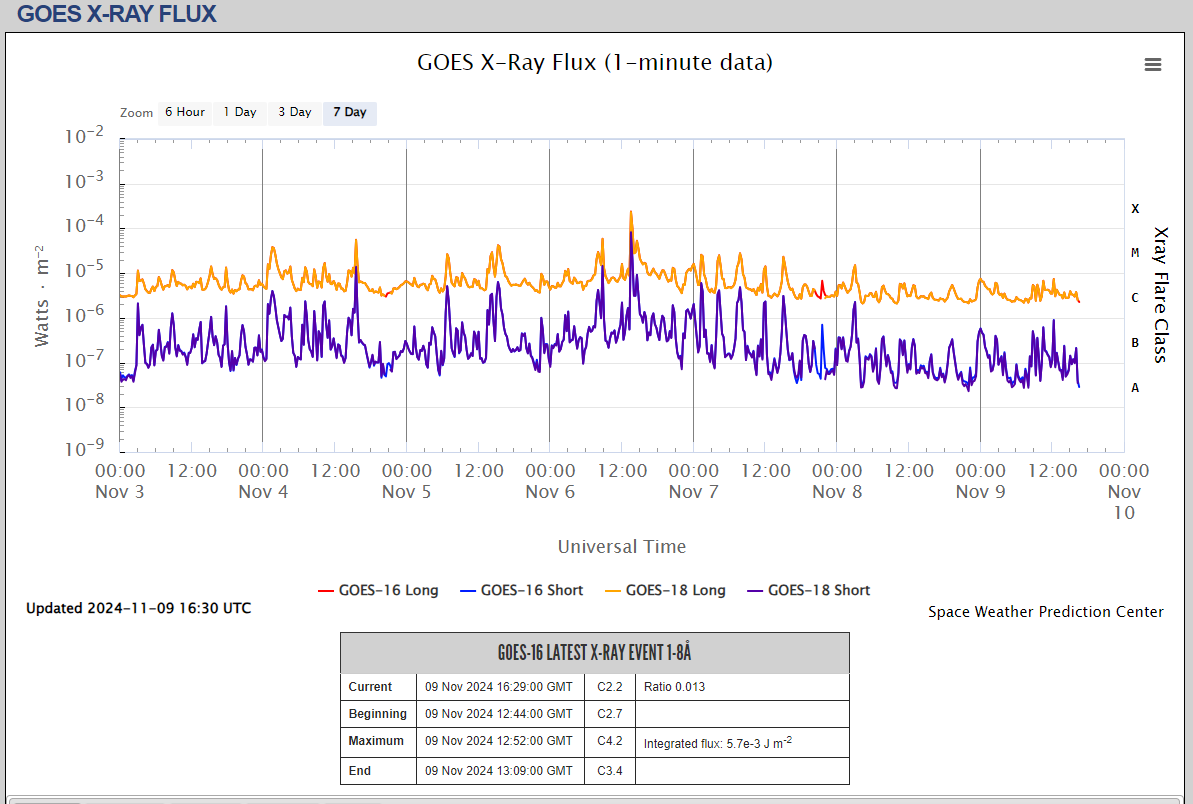Screen dimensions: 1193x804
Task: Select the 6 Hour zoom option
Action: 185,112
